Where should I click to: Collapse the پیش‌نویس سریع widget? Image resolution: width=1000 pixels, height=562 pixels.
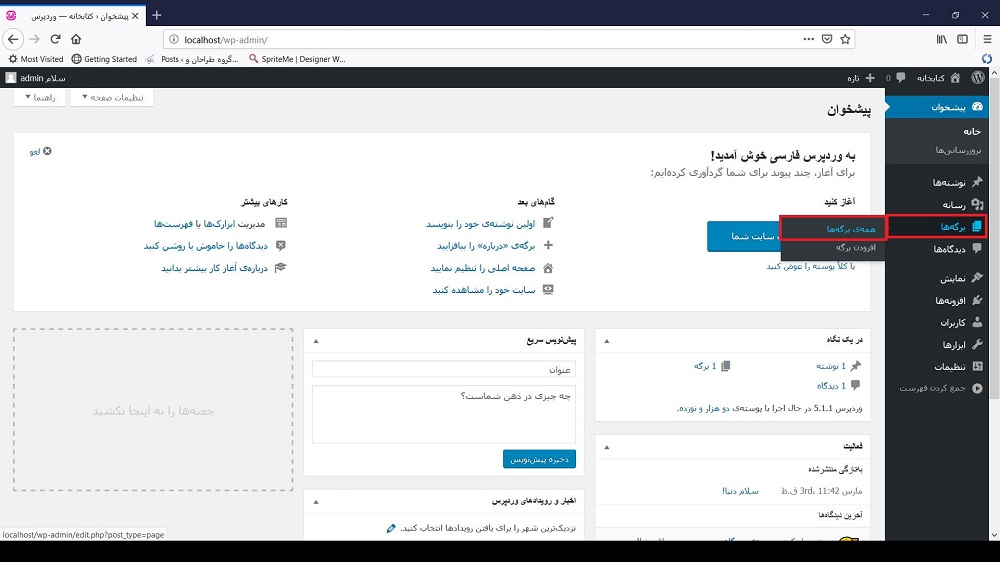tap(316, 341)
